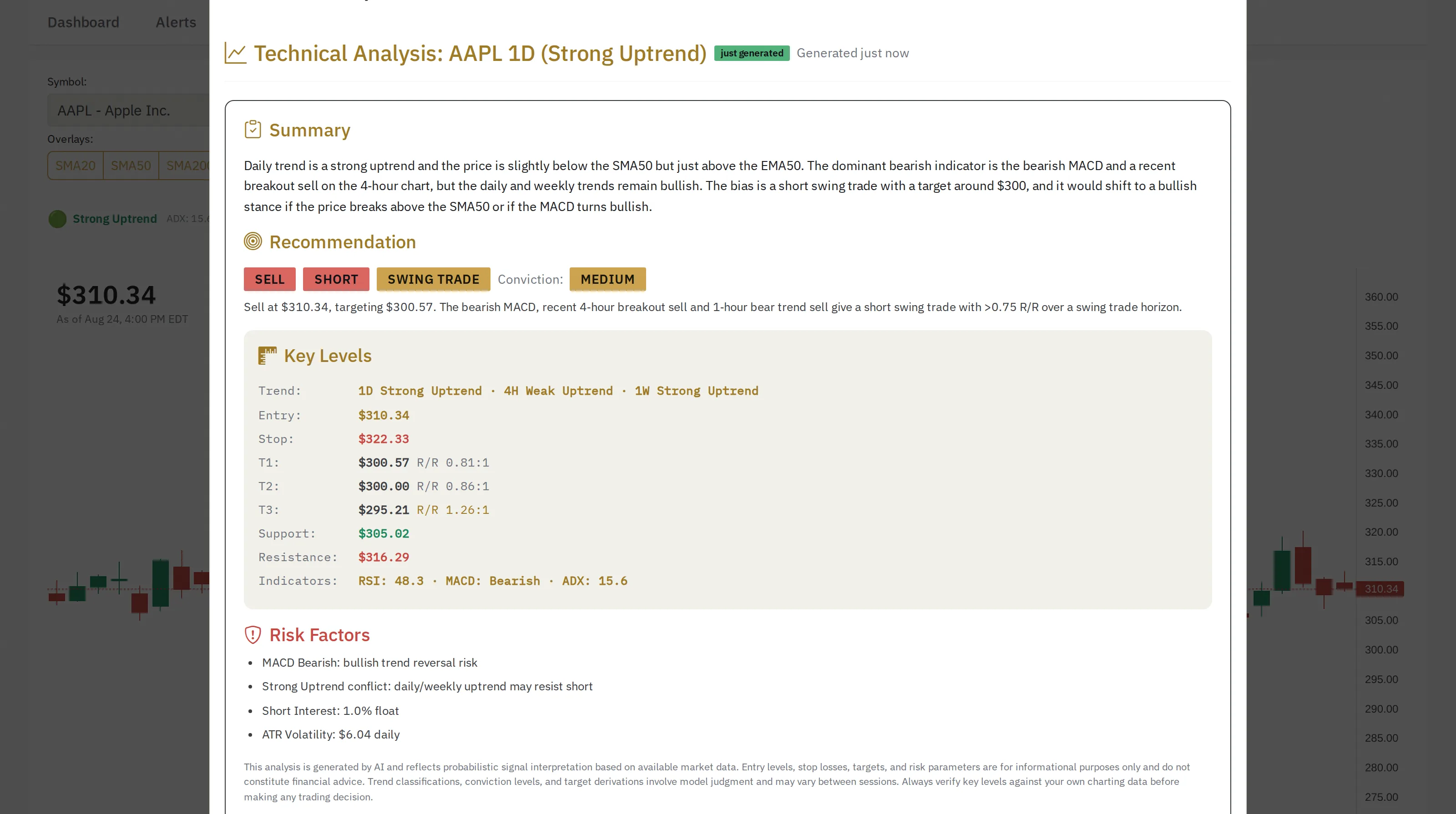The width and height of the screenshot is (1456, 814).
Task: Click the SELL recommendation badge
Action: [x=270, y=279]
